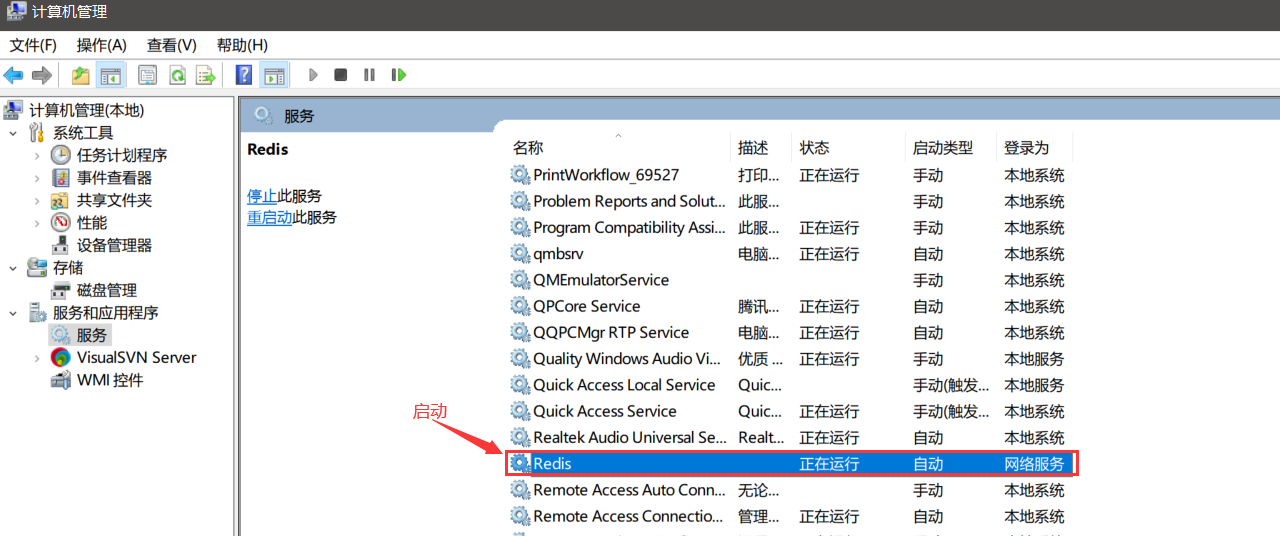This screenshot has width=1280, height=536.
Task: Click the Back arrow toolbar button
Action: coord(14,75)
